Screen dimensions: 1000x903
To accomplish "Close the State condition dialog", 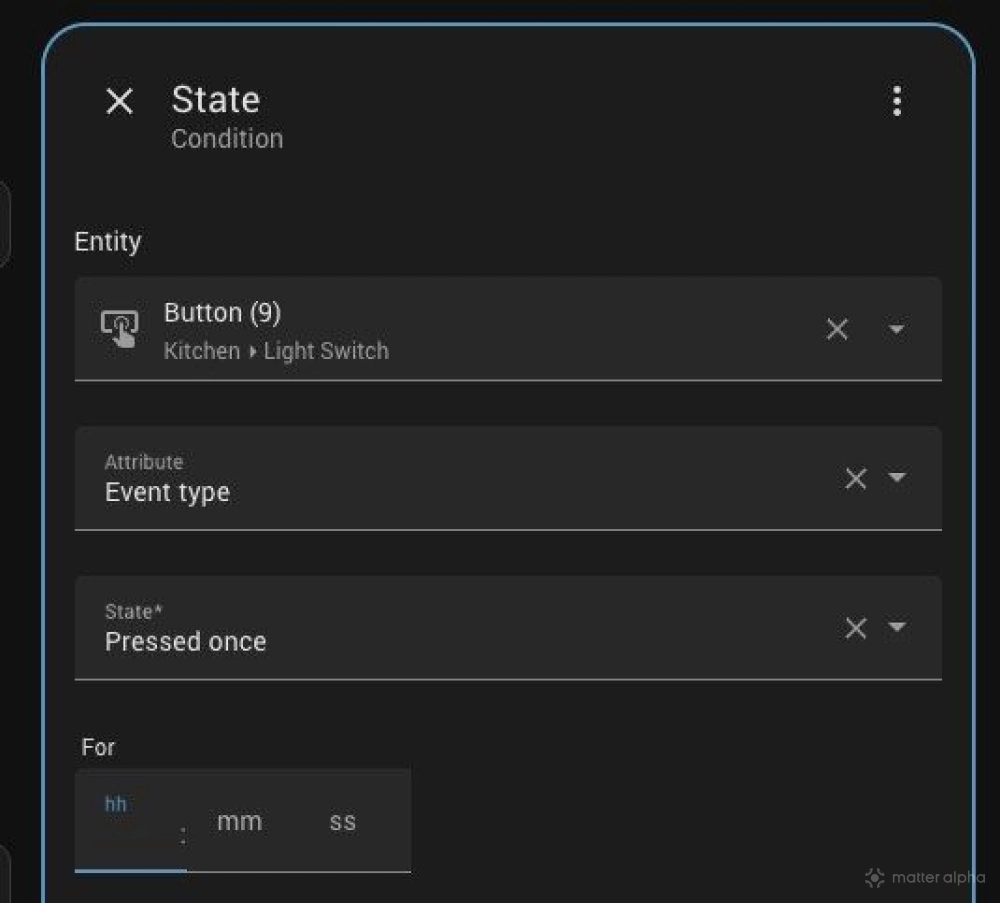I will (x=119, y=101).
